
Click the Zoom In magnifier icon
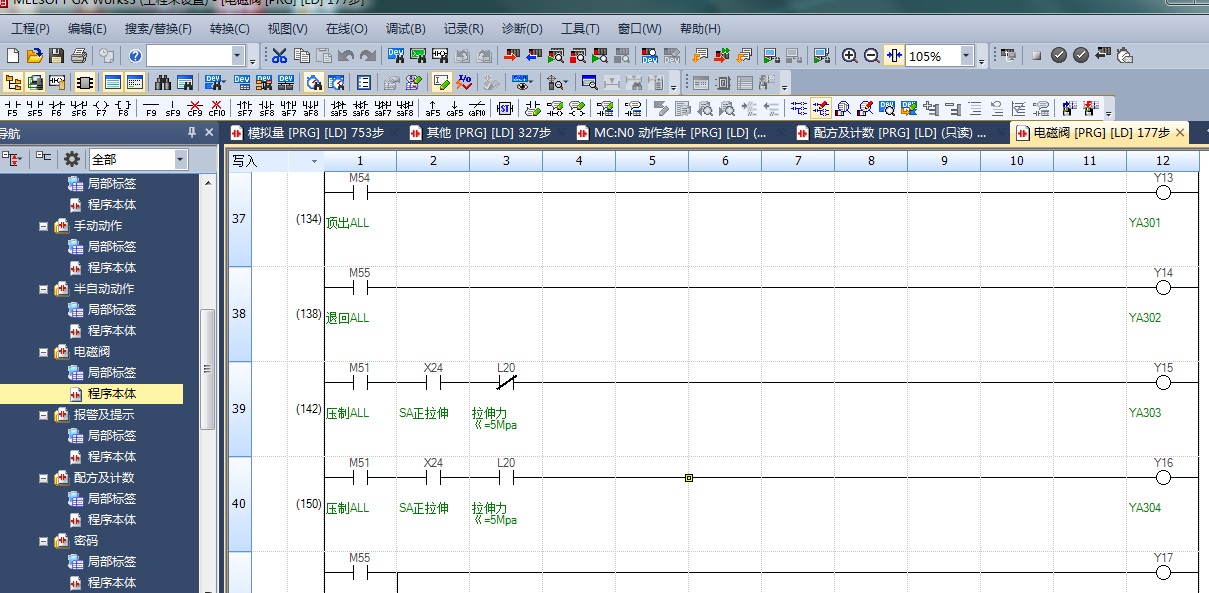[850, 56]
